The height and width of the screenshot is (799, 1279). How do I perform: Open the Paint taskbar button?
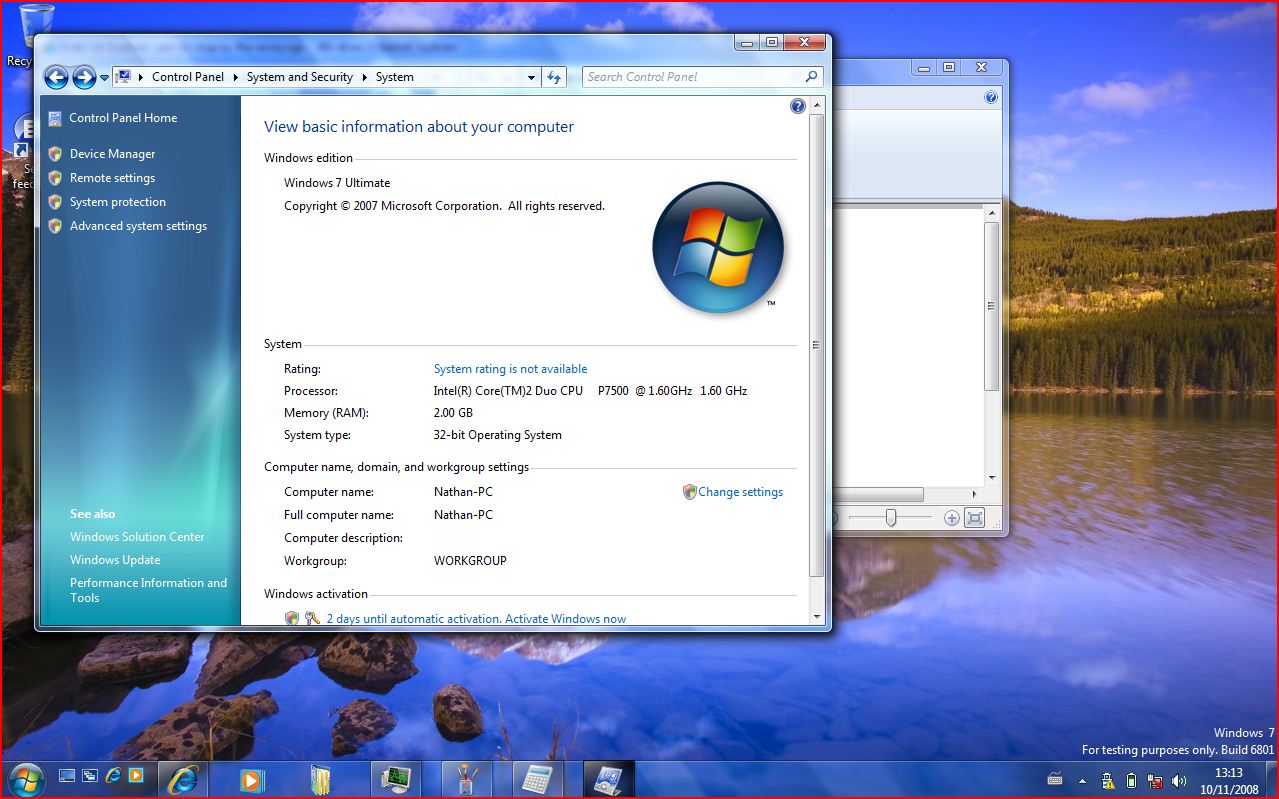click(x=467, y=779)
